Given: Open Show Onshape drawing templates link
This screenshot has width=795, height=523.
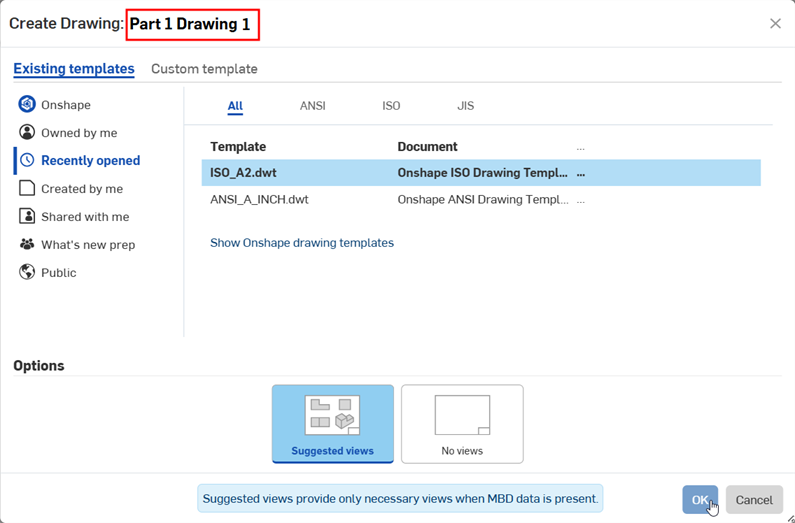Looking at the screenshot, I should pos(302,243).
